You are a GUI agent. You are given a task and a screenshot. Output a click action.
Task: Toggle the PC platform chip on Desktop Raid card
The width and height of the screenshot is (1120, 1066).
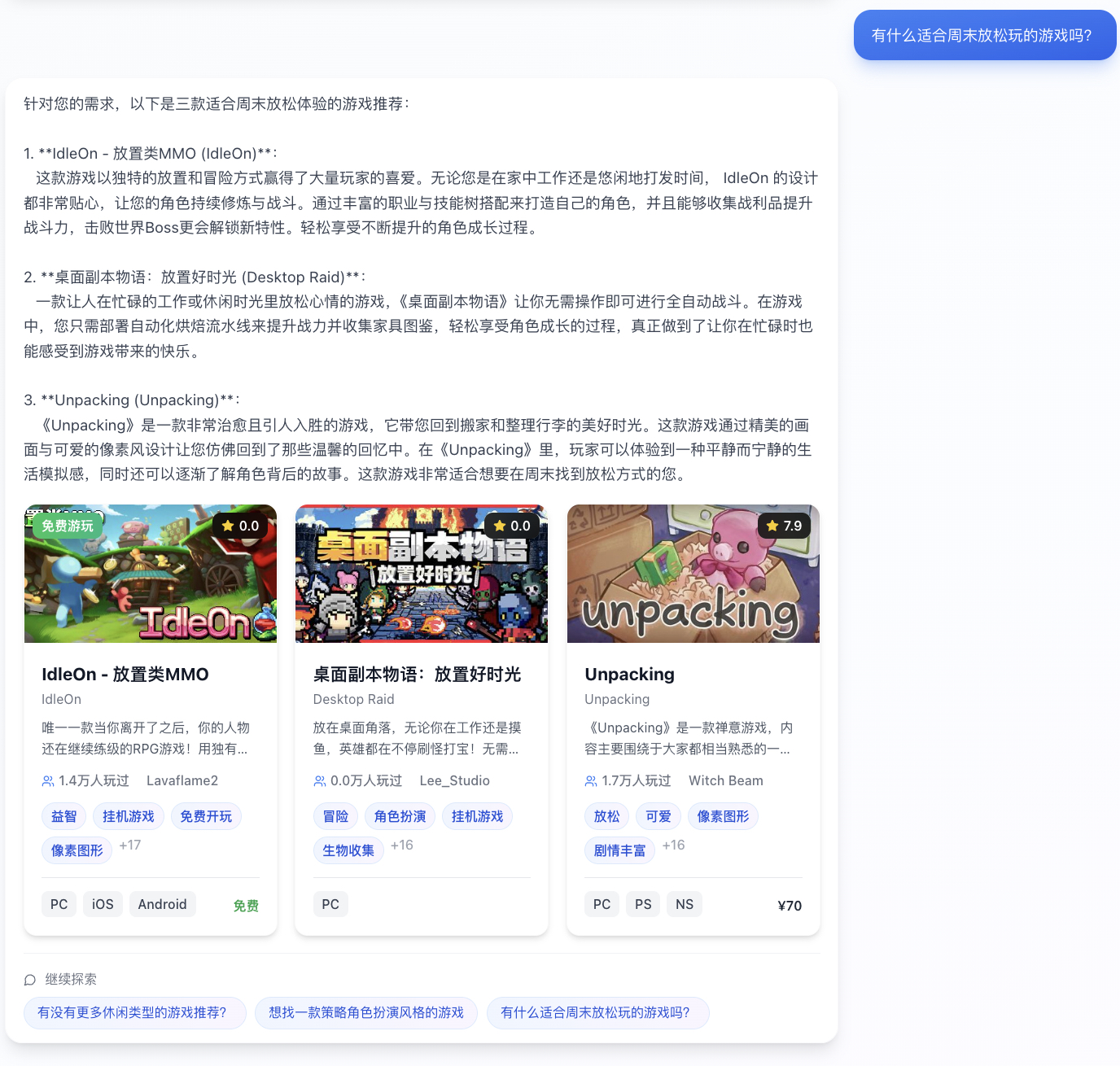[330, 903]
